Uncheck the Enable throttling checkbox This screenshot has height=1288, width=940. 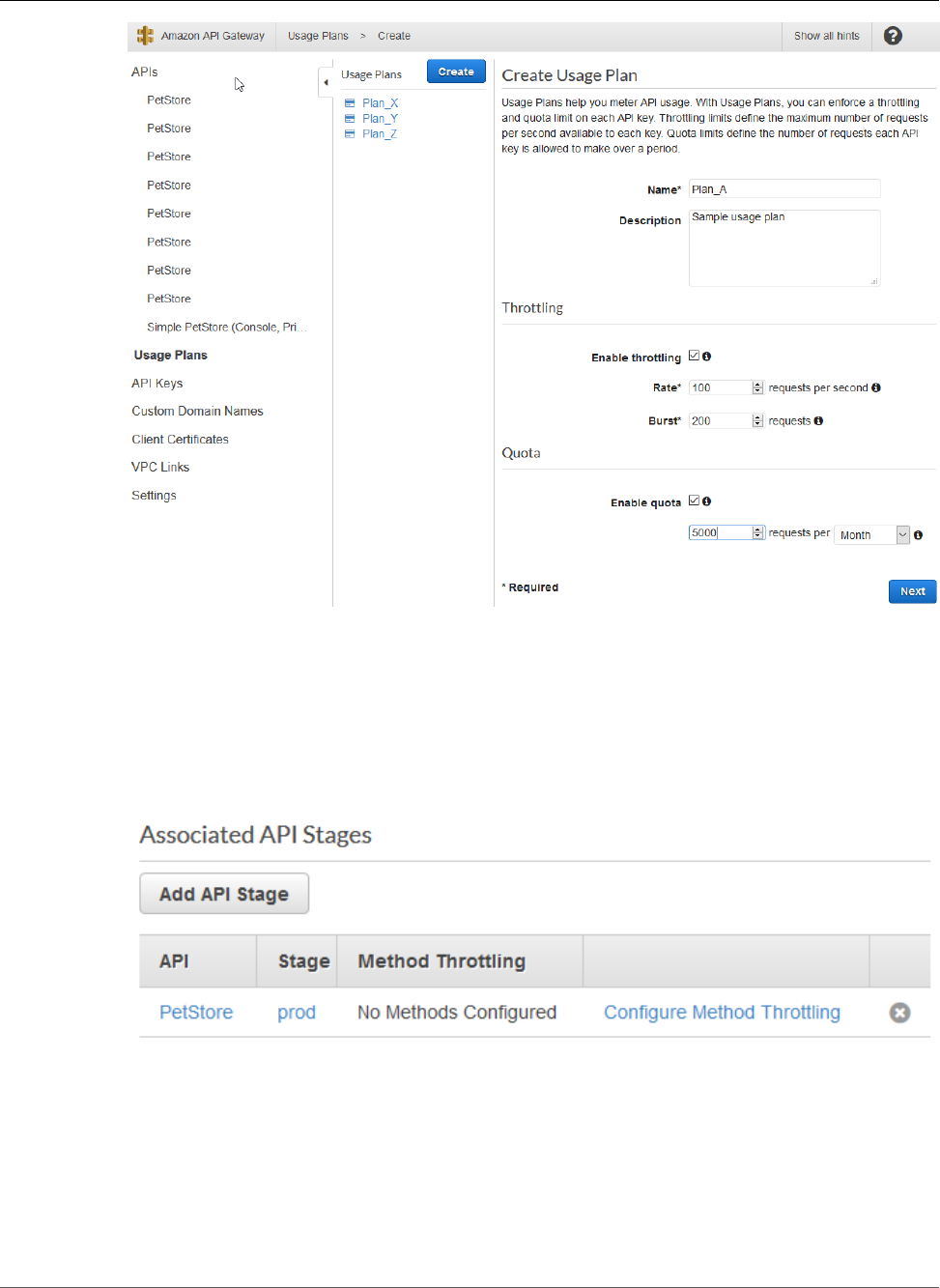694,357
